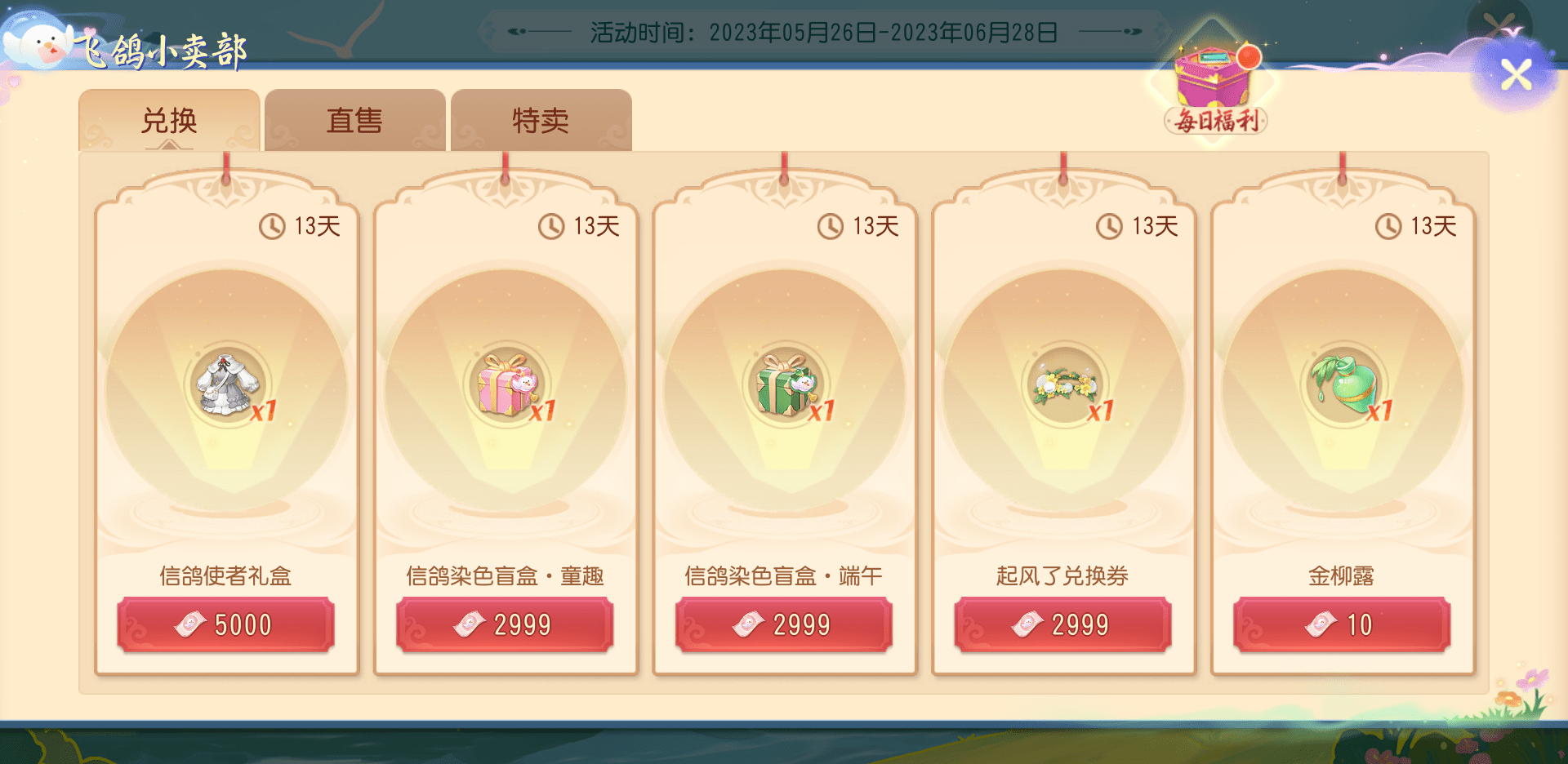Select the green 金柳露 potion icon
1568x764 pixels.
tap(1343, 384)
